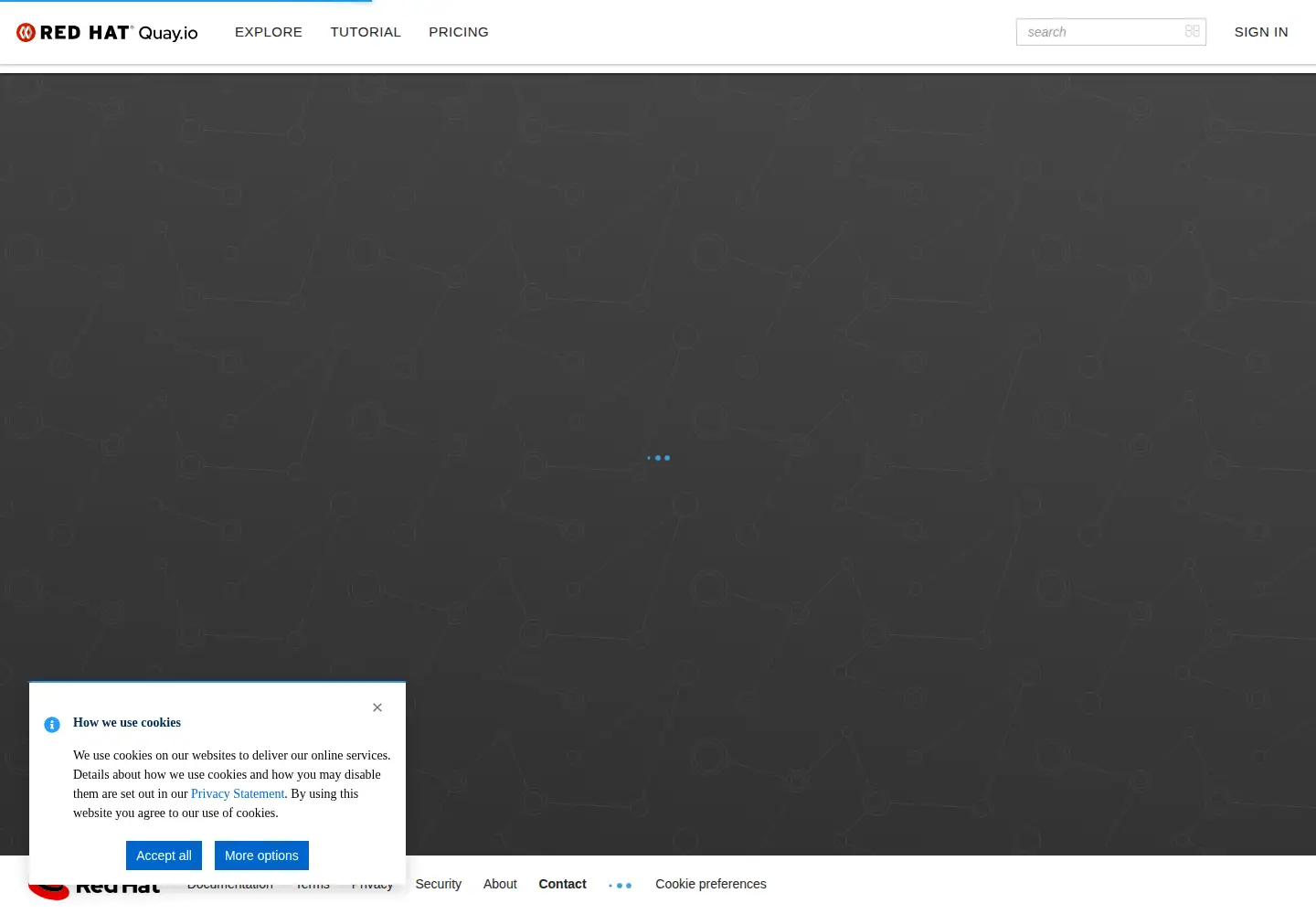Click the Red Hat Quay.io logo

coord(107,32)
